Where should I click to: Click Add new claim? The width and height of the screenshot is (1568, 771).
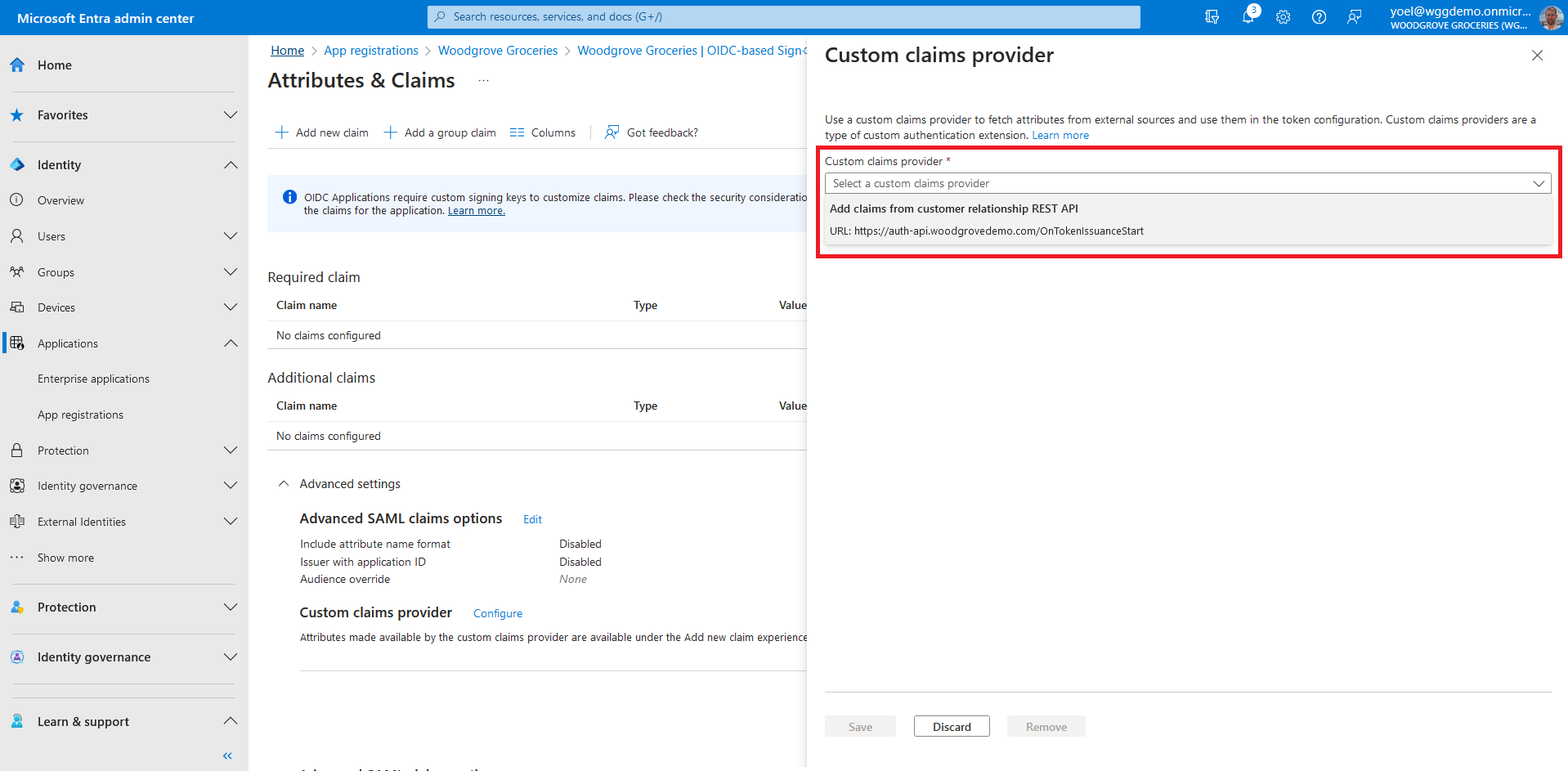[x=321, y=132]
